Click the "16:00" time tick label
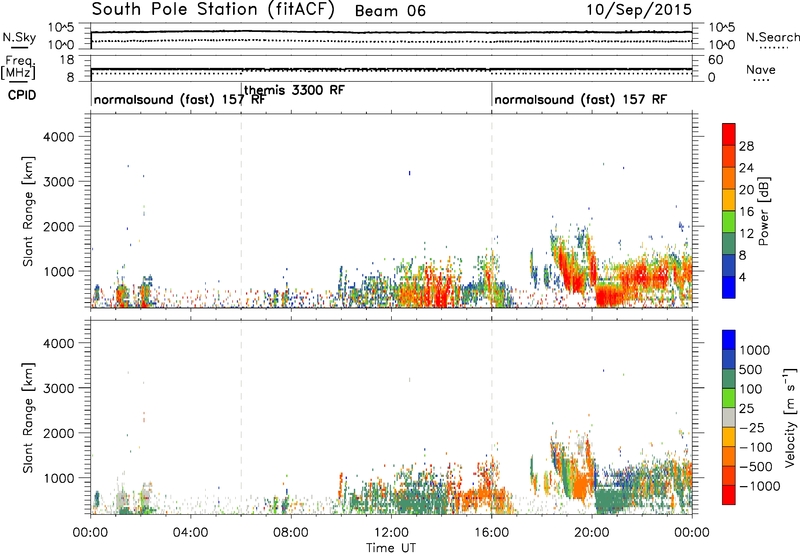 (491, 533)
